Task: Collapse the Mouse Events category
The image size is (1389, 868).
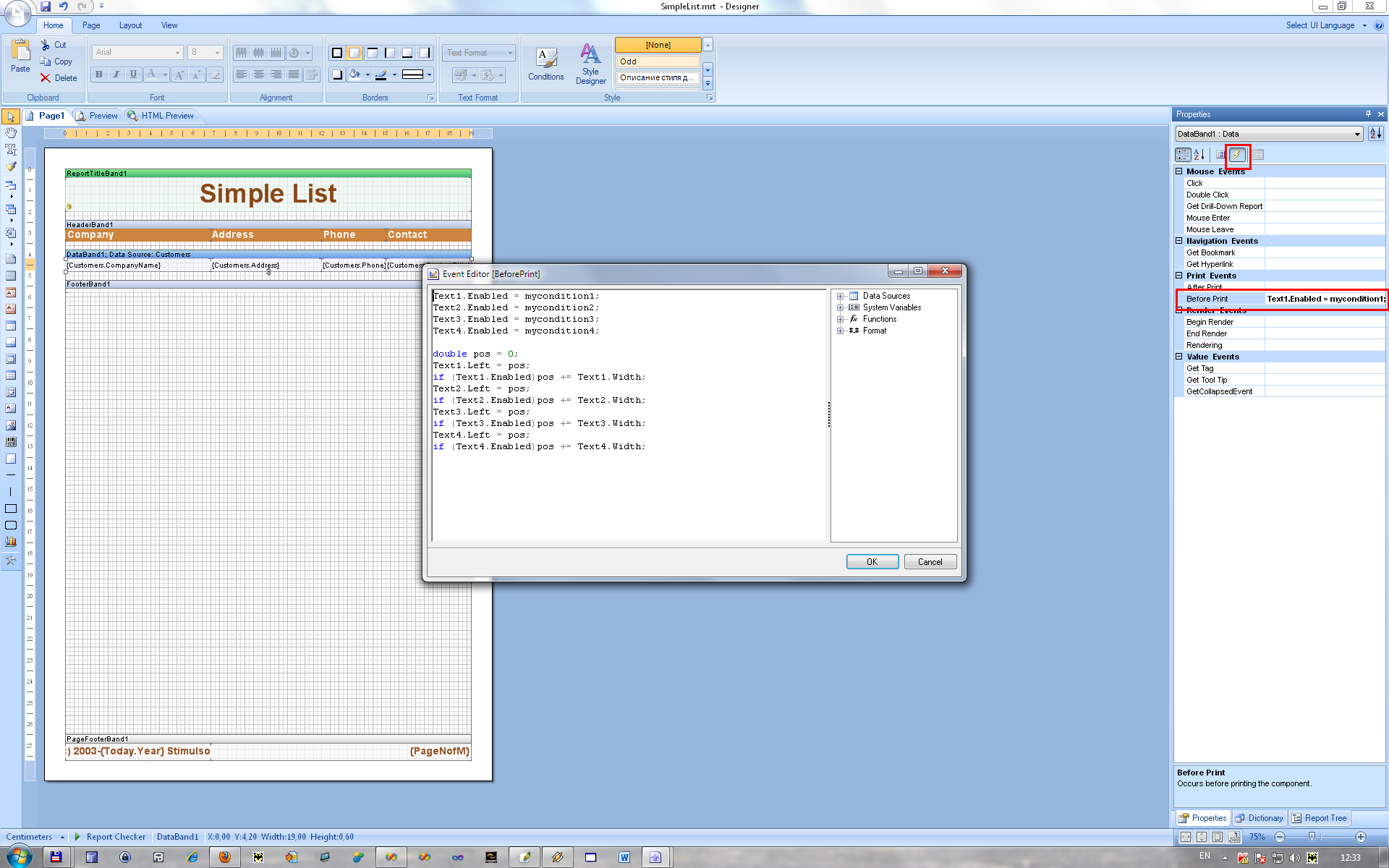Action: click(x=1178, y=171)
